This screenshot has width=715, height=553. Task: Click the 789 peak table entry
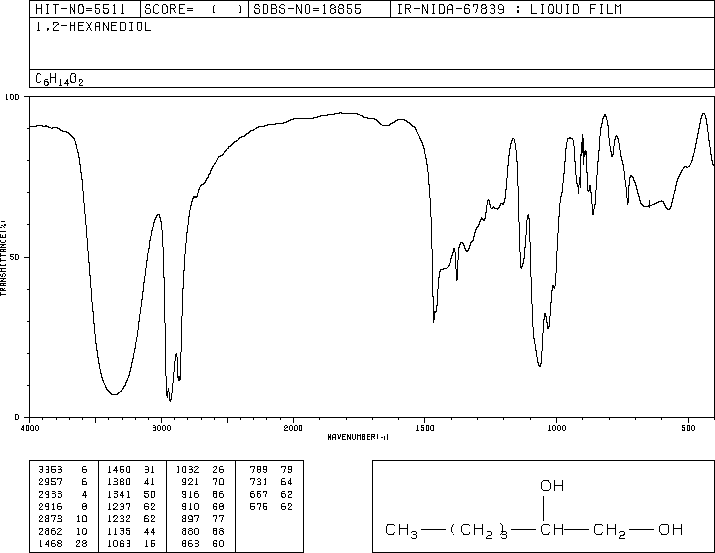tap(271, 469)
